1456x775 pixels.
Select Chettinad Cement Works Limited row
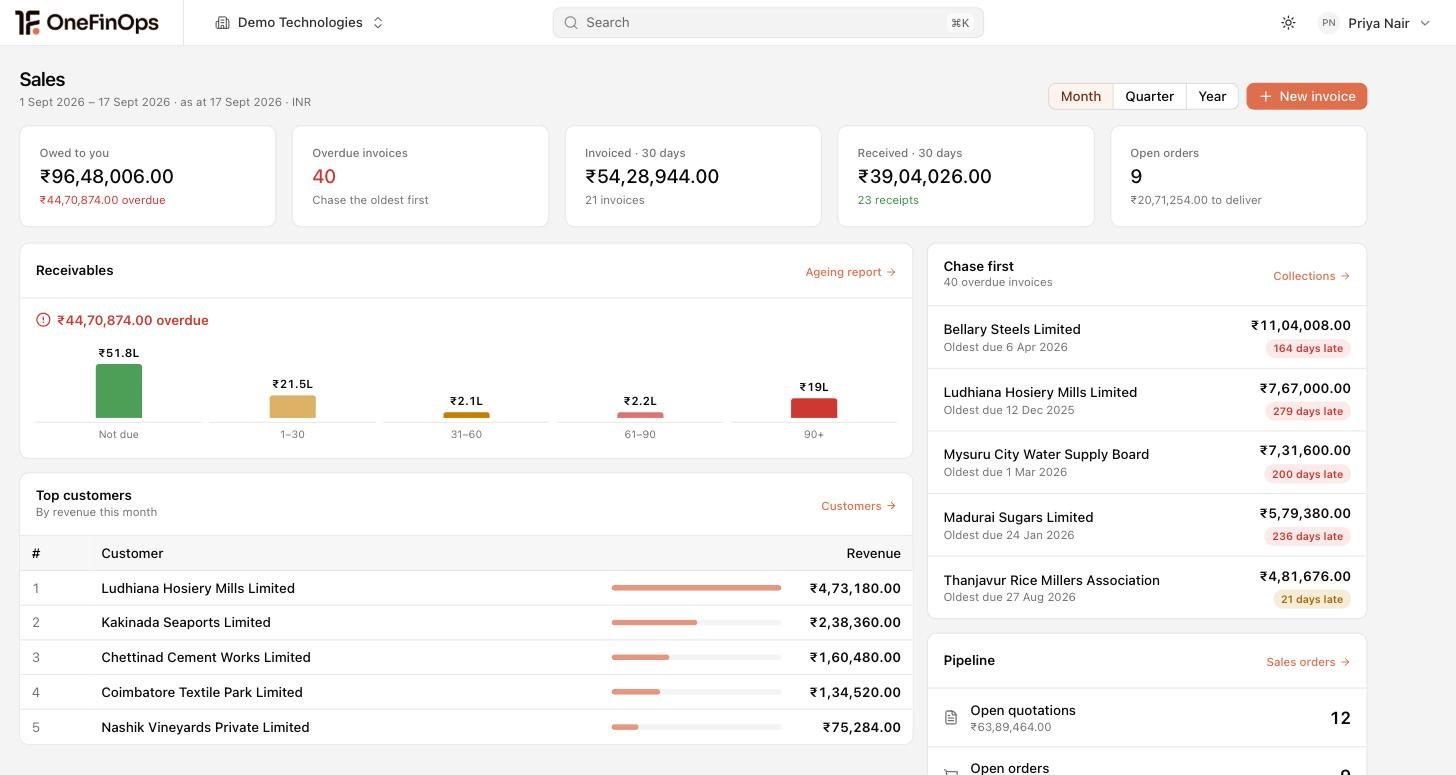(466, 658)
